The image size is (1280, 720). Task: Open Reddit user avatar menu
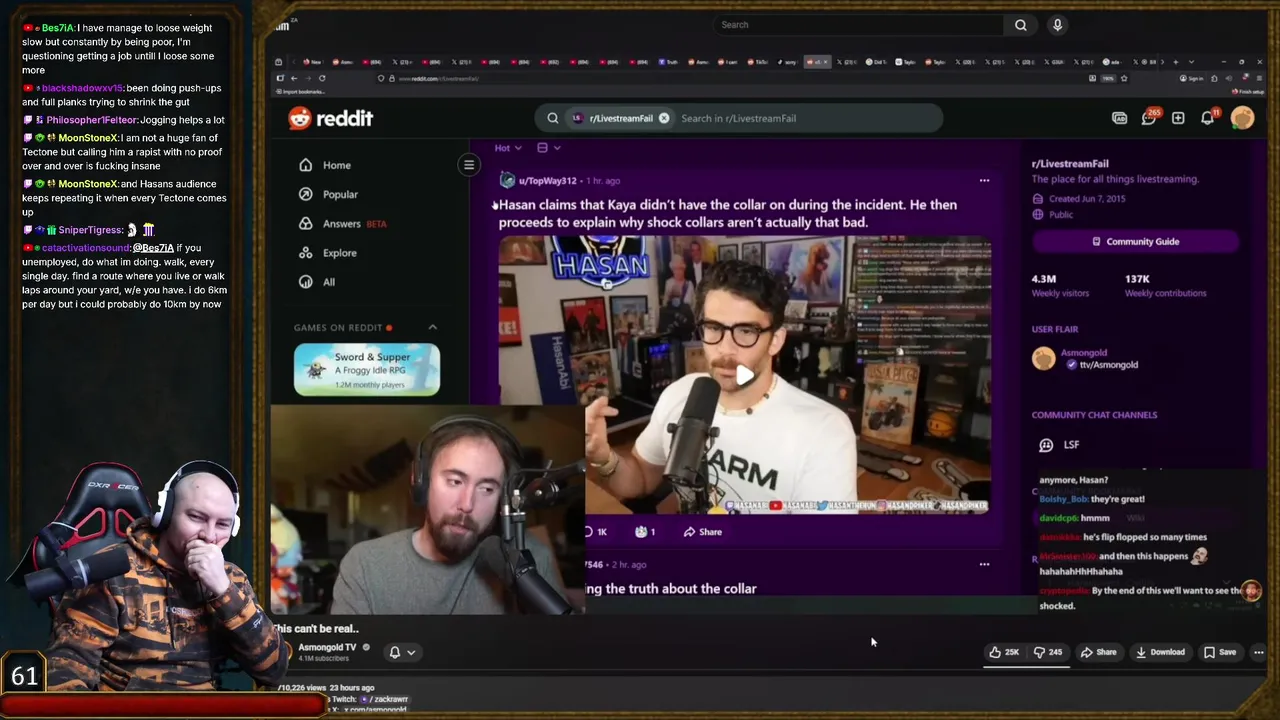[1242, 118]
